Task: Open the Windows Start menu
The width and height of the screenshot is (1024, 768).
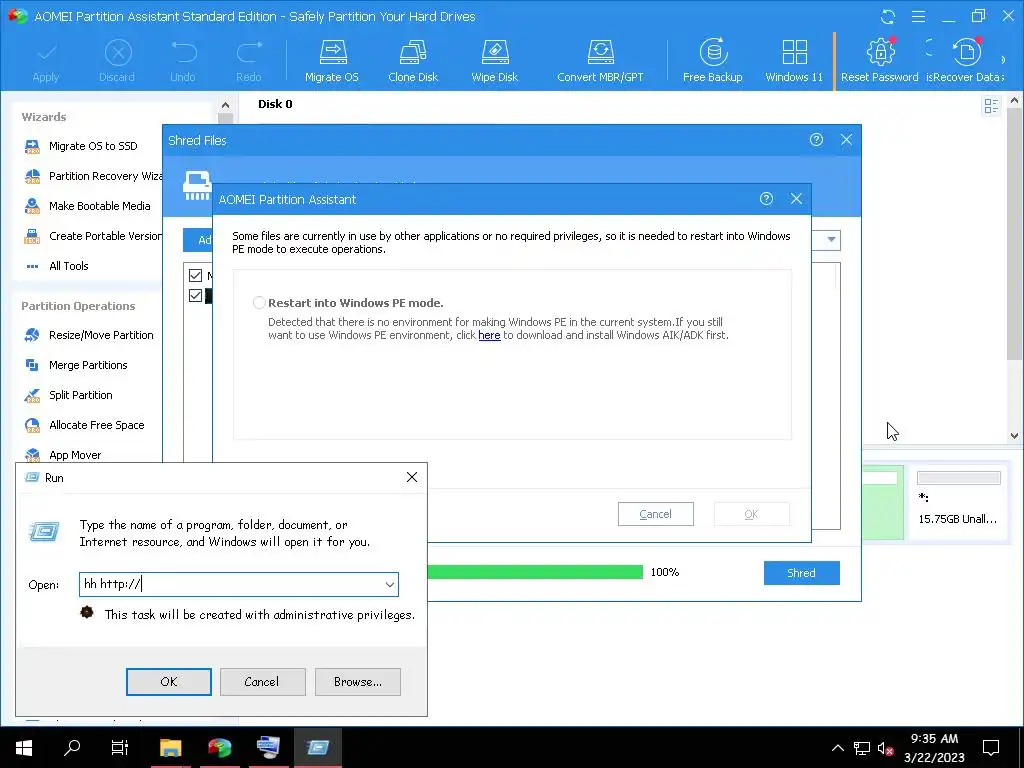Action: [x=24, y=747]
